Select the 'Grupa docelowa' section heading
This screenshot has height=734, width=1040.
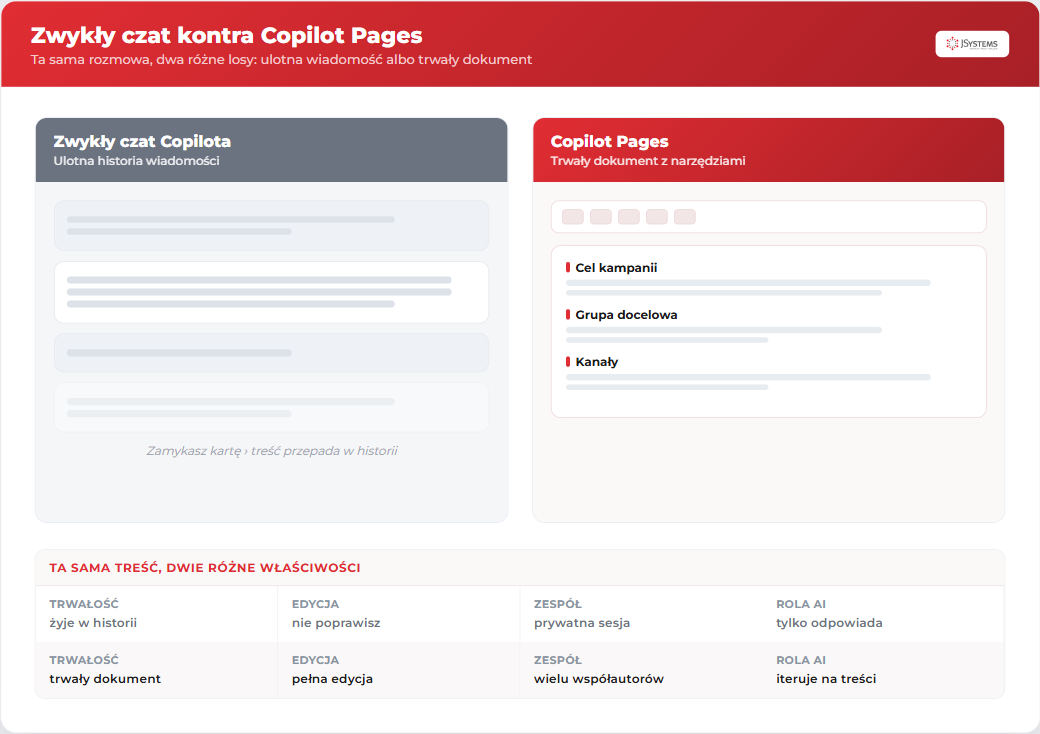point(625,315)
